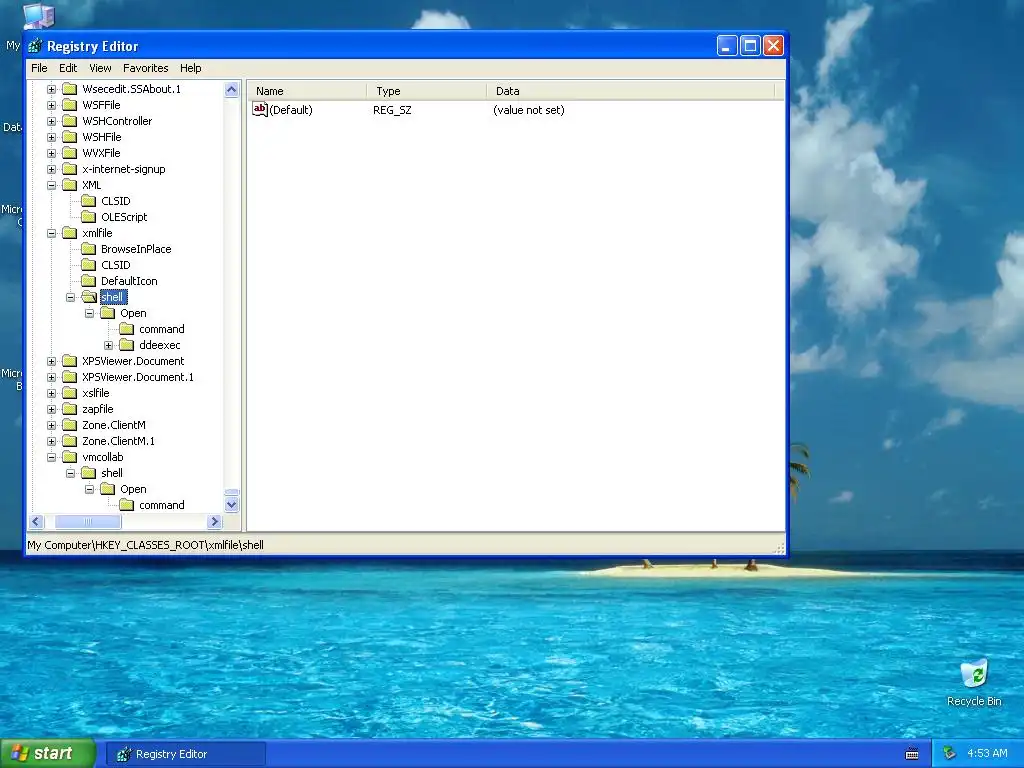Select the XPSViewer.Document.1 folder icon
This screenshot has width=1024, height=768.
69,377
